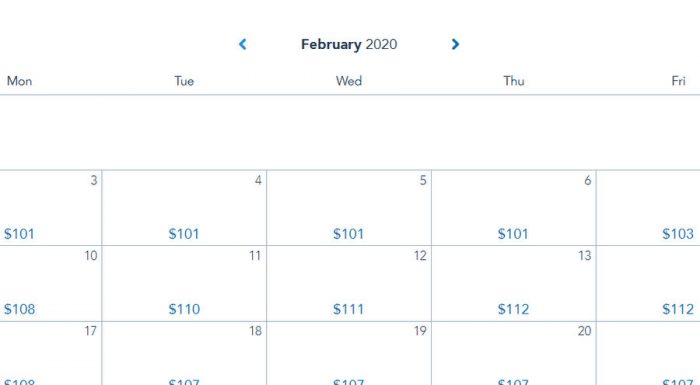Choose February 11 with $110 price

pos(184,283)
